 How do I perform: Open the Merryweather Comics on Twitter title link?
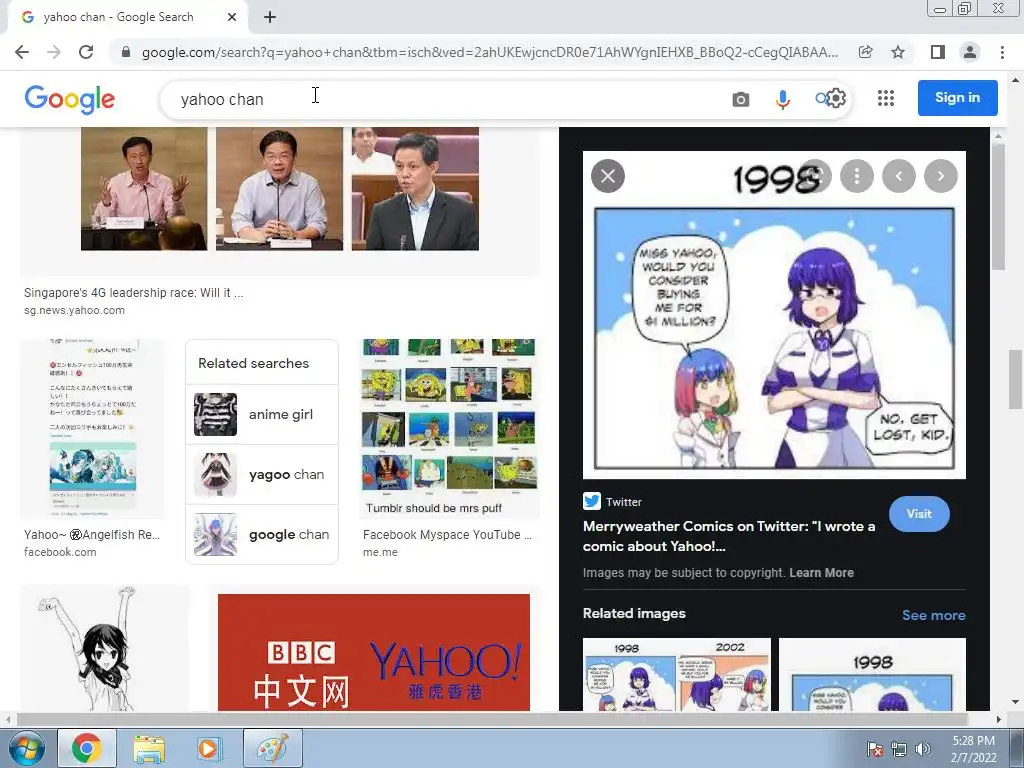729,536
